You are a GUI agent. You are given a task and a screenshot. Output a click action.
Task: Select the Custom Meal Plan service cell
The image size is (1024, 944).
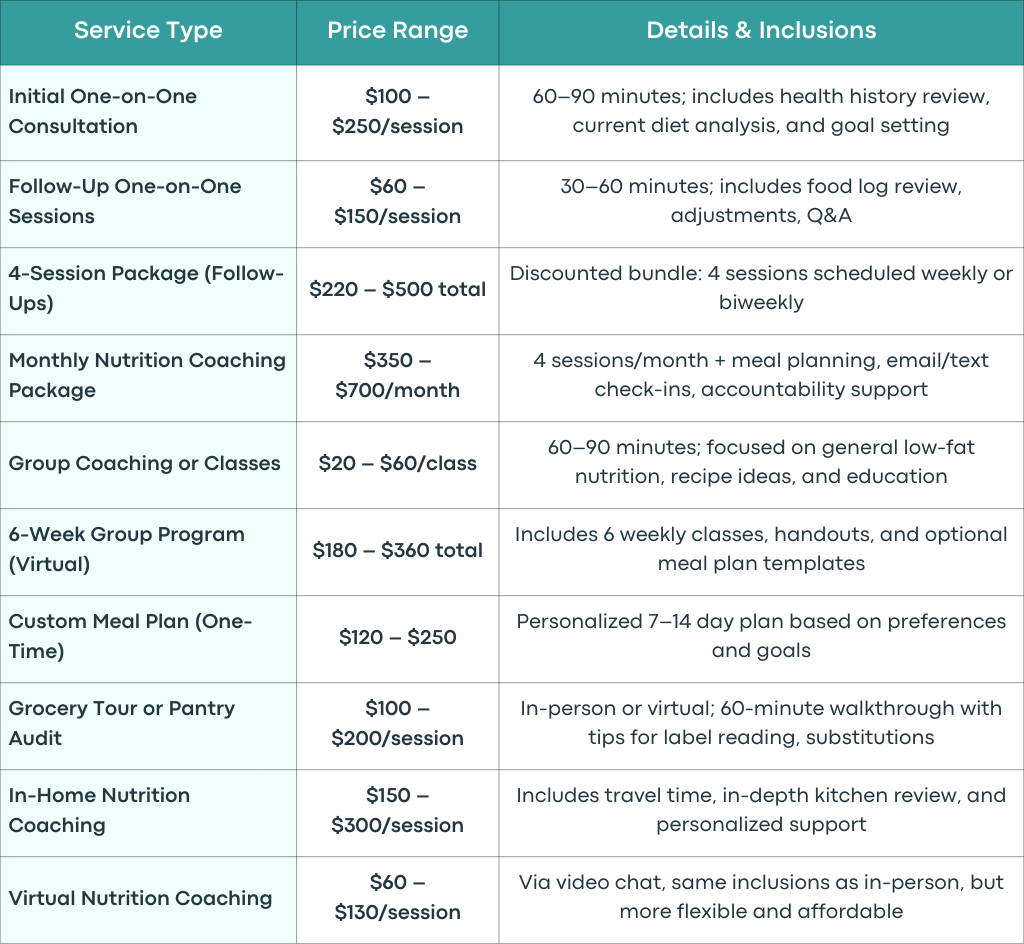148,637
